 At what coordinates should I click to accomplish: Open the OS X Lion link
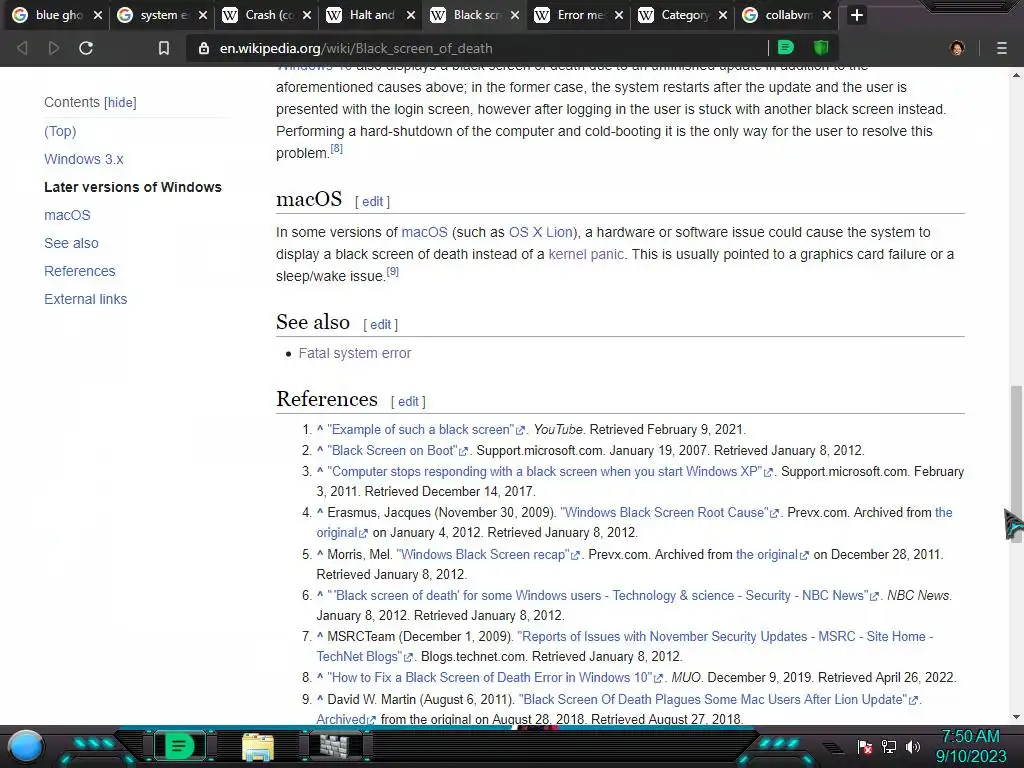(x=541, y=232)
